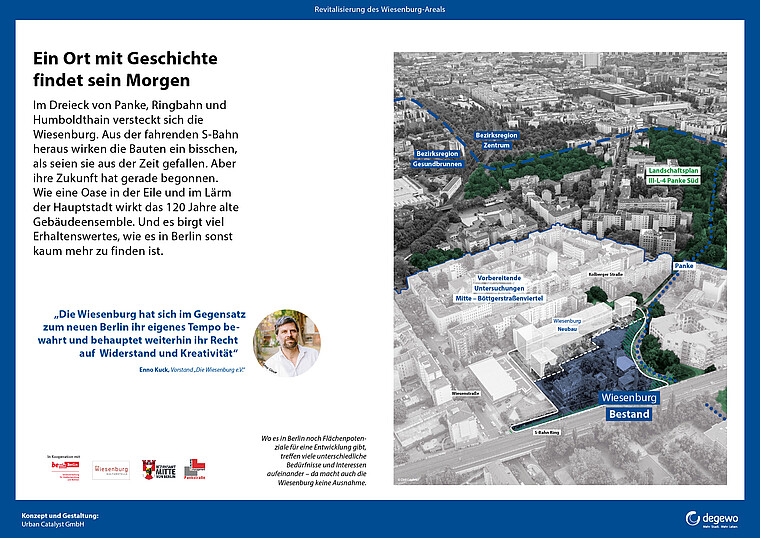Image resolution: width=760 pixels, height=538 pixels.
Task: Click the Pankstraße partner logo
Action: pos(195,469)
